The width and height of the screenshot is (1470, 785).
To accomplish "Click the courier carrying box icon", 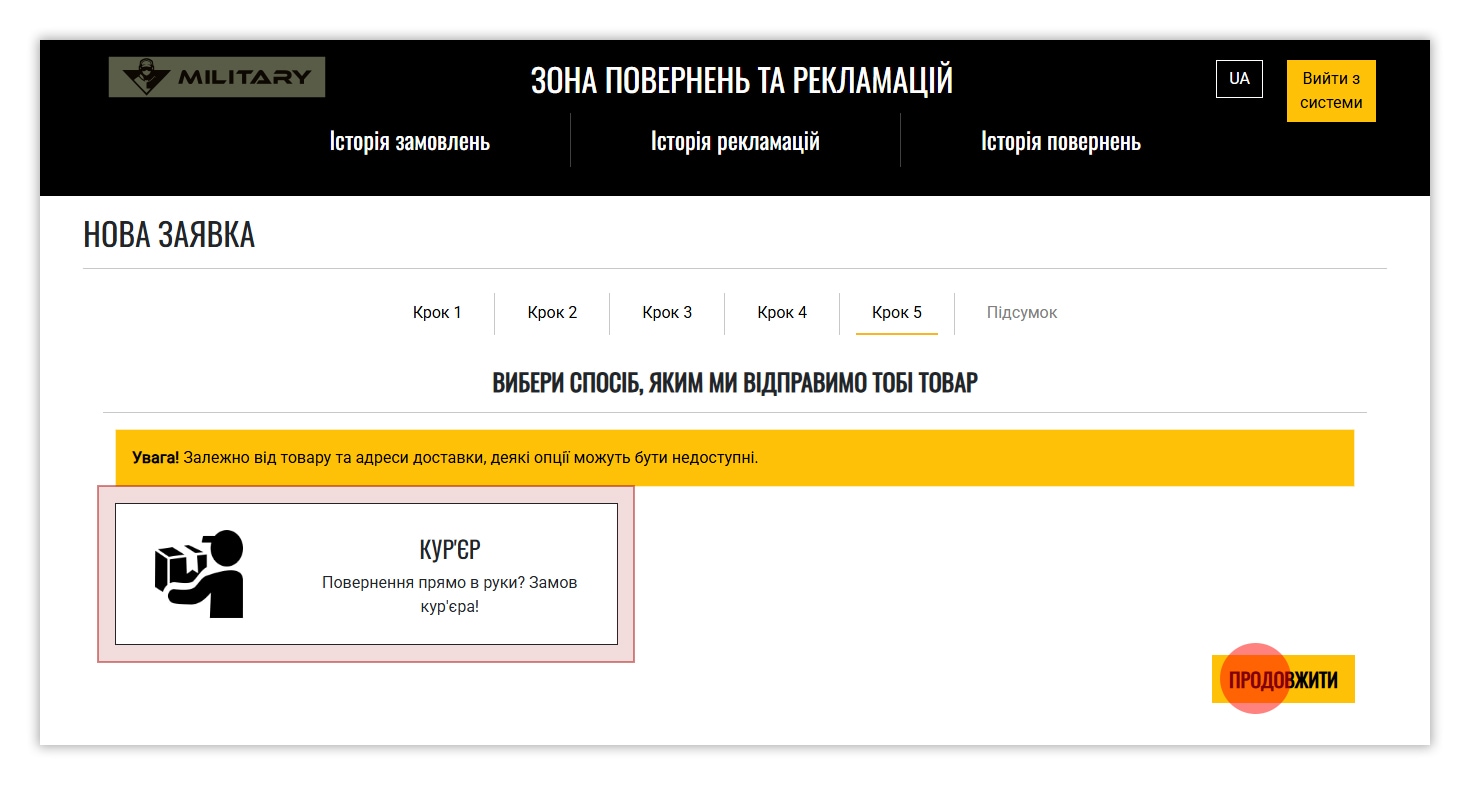I will [x=200, y=574].
